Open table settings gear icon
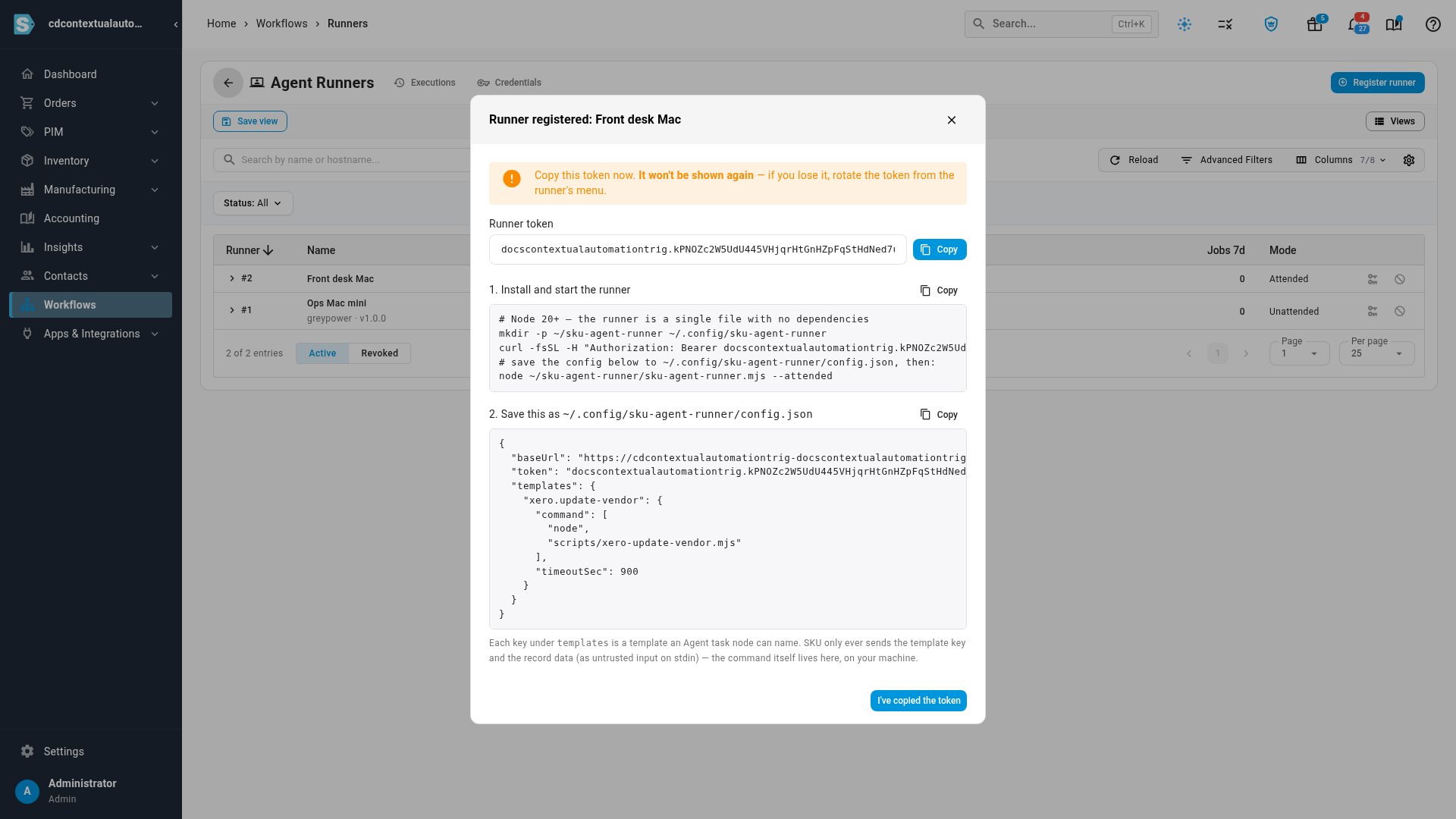Viewport: 1456px width, 819px height. 1409,160
